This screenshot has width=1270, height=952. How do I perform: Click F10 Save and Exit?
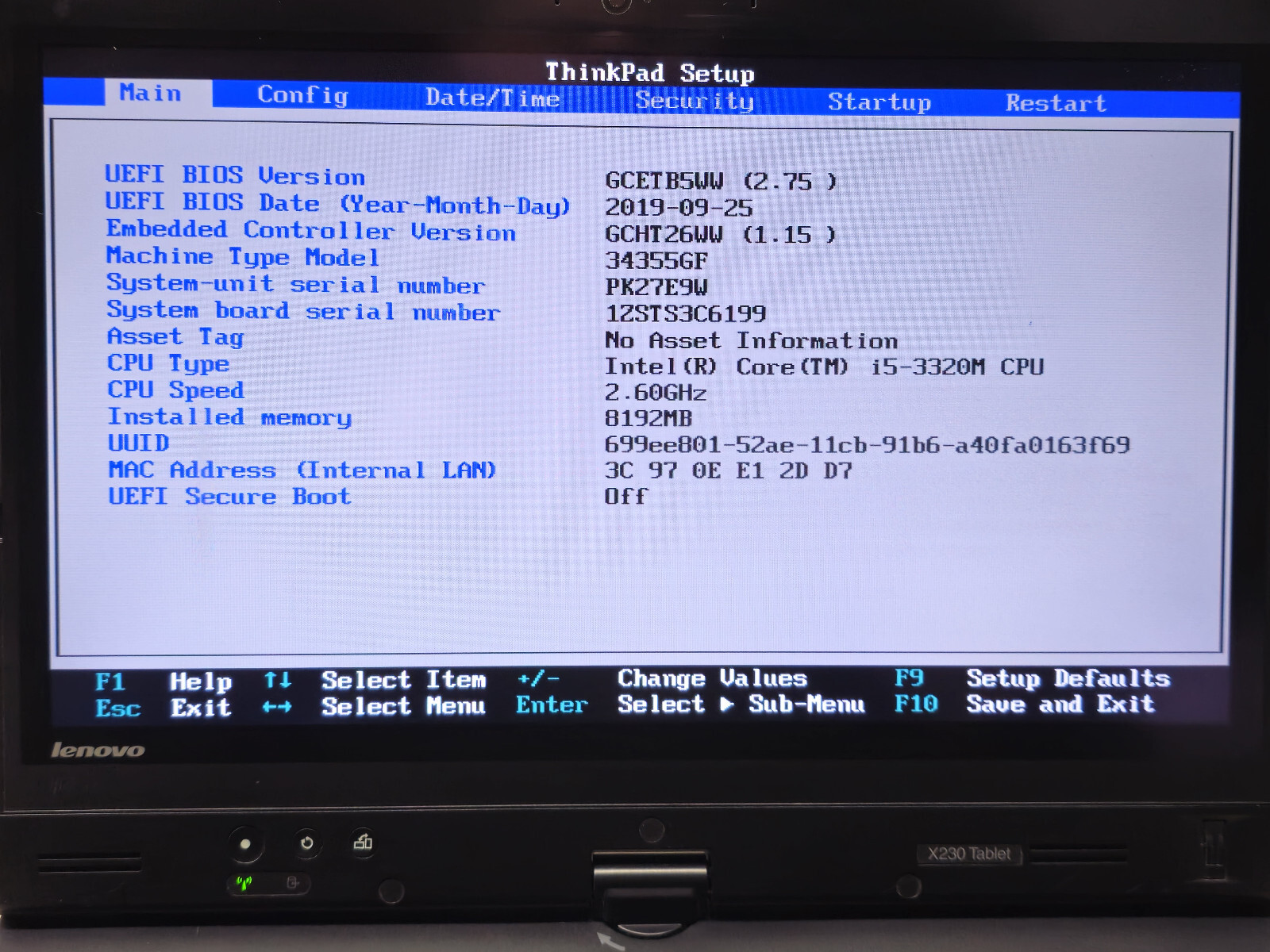point(1025,704)
